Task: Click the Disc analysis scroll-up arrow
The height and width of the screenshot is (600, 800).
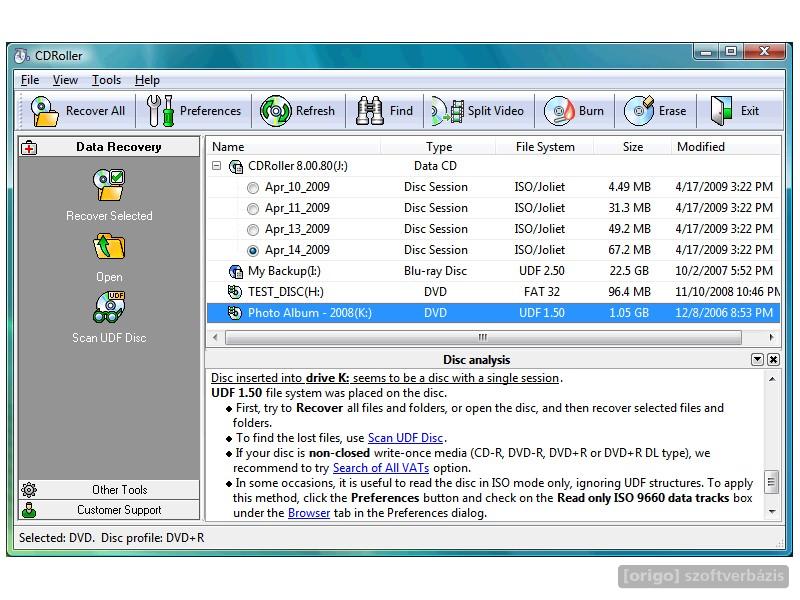Action: click(772, 379)
